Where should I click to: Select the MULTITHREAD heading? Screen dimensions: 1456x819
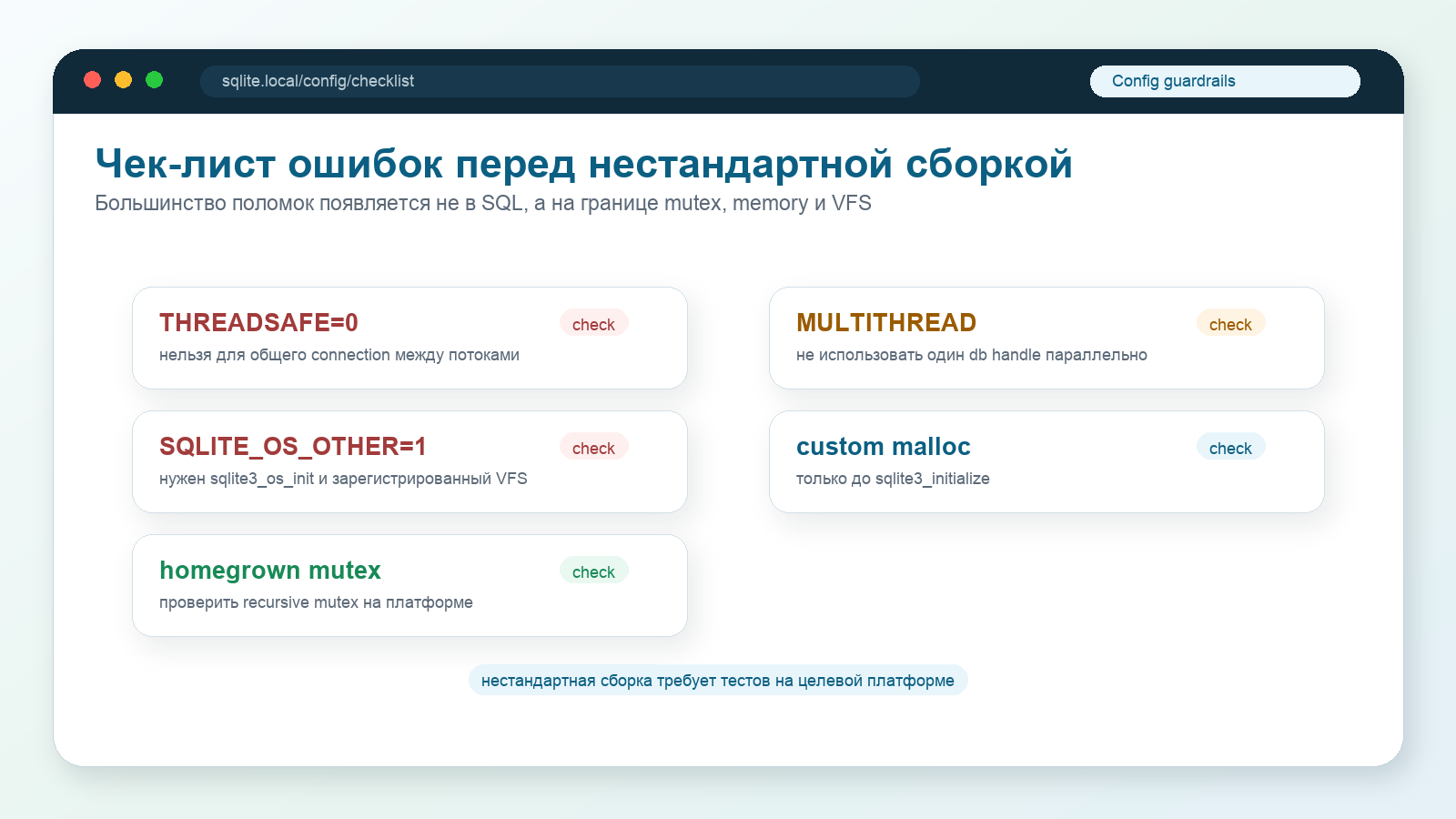886,323
